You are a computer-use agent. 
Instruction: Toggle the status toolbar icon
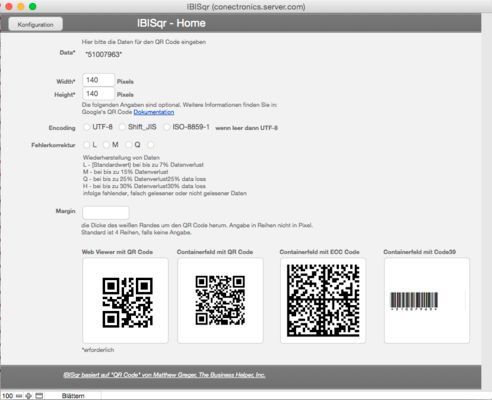[39, 396]
